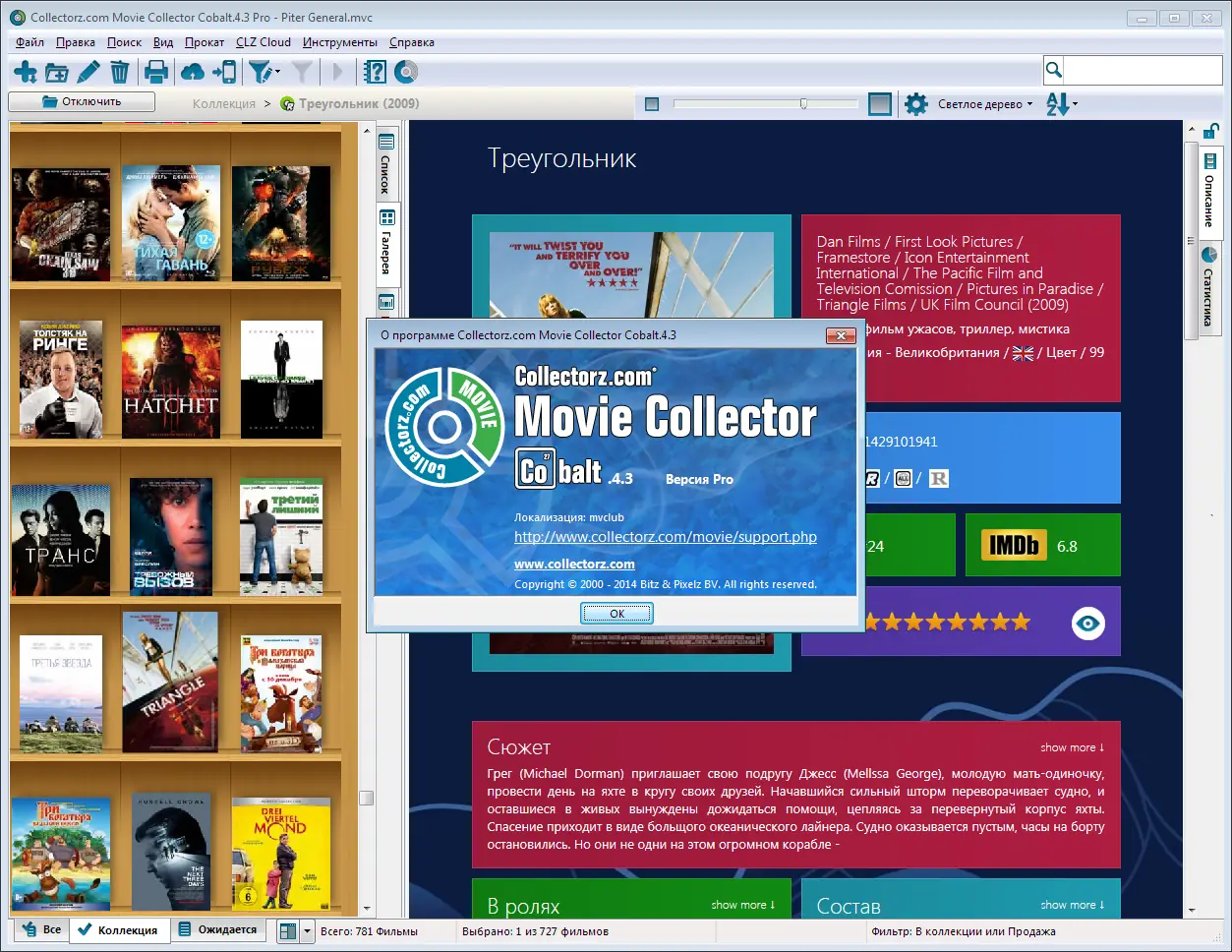Click the small thumbnail size icon
The image size is (1232, 952).
pos(651,104)
